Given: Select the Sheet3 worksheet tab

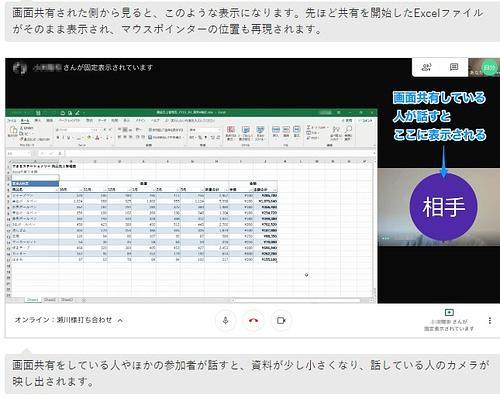Looking at the screenshot, I should pyautogui.click(x=67, y=300).
